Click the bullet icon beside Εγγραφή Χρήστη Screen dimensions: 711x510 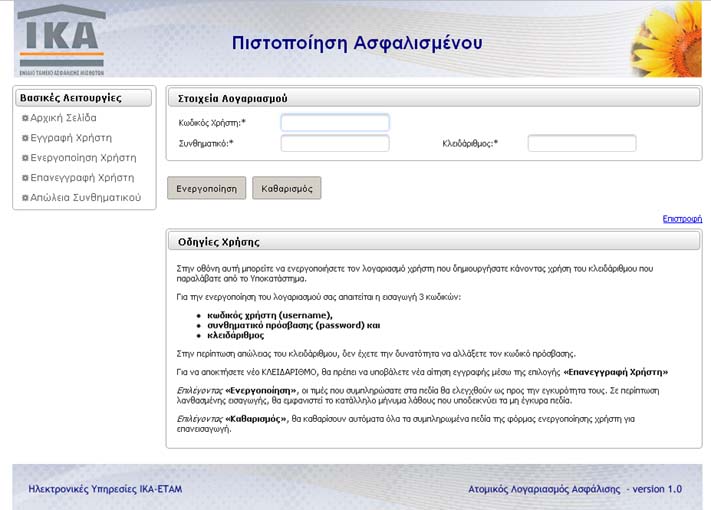25,138
